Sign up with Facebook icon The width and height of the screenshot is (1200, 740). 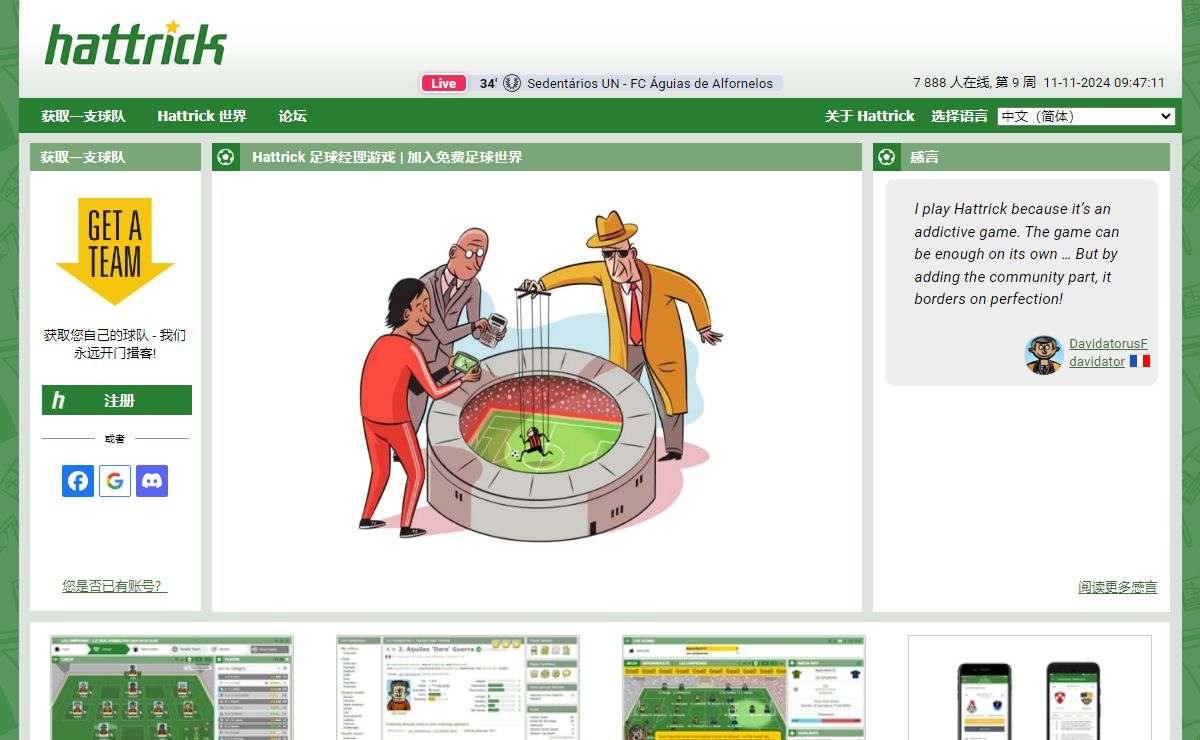click(x=78, y=481)
